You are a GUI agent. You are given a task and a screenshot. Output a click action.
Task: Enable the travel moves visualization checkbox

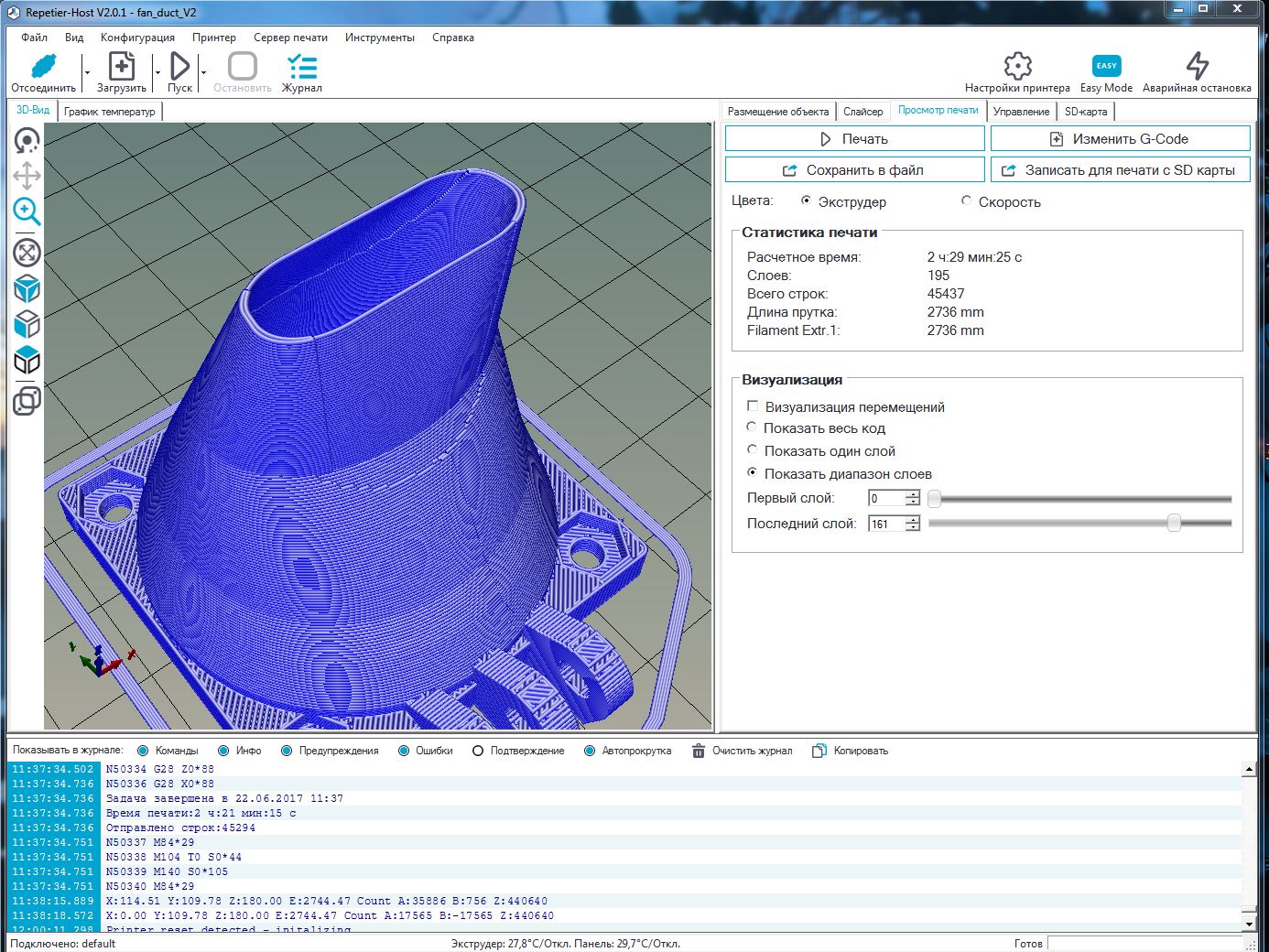click(x=753, y=406)
